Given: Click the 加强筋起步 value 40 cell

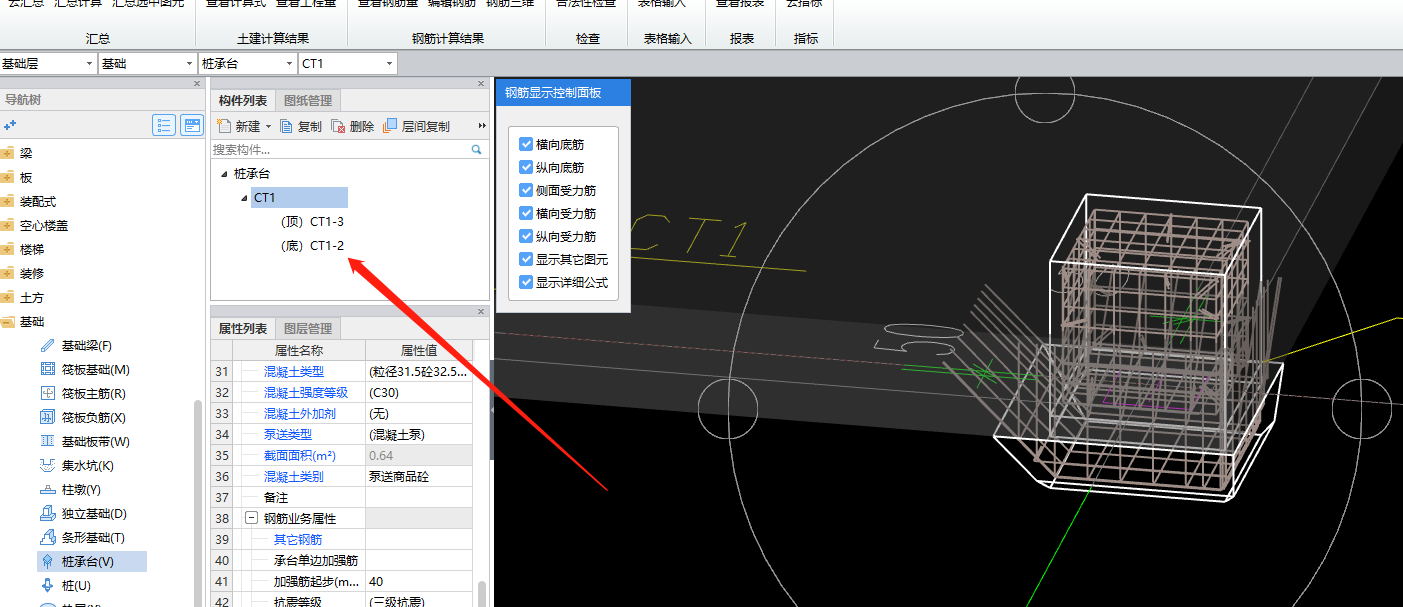Looking at the screenshot, I should [x=419, y=581].
